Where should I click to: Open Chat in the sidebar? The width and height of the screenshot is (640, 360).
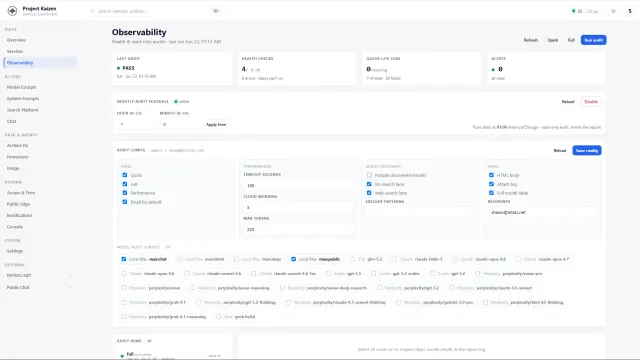pos(40,121)
